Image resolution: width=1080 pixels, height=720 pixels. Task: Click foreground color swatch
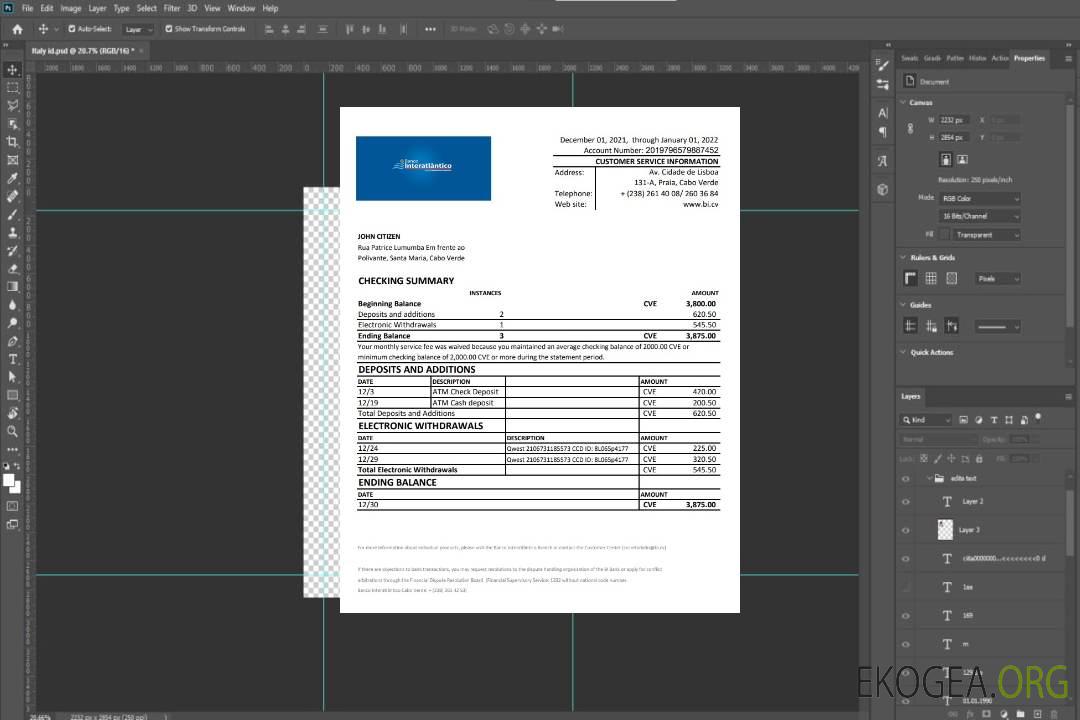[x=9, y=481]
